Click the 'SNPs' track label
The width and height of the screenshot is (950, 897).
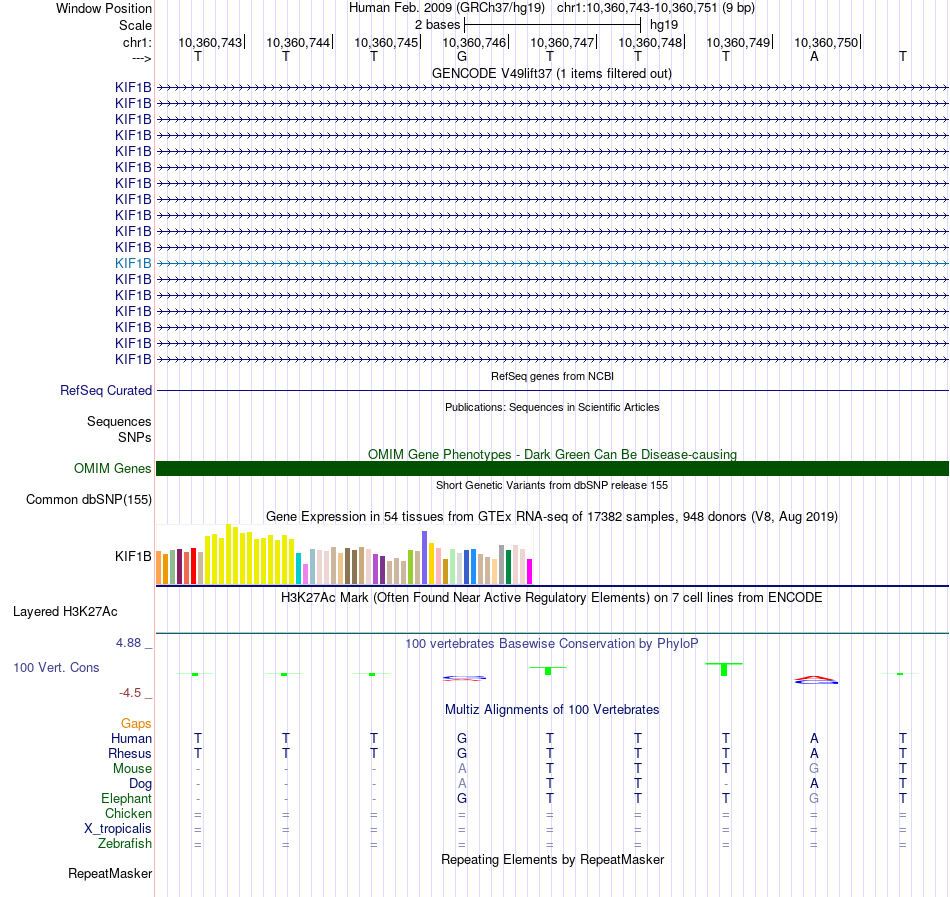tap(135, 437)
